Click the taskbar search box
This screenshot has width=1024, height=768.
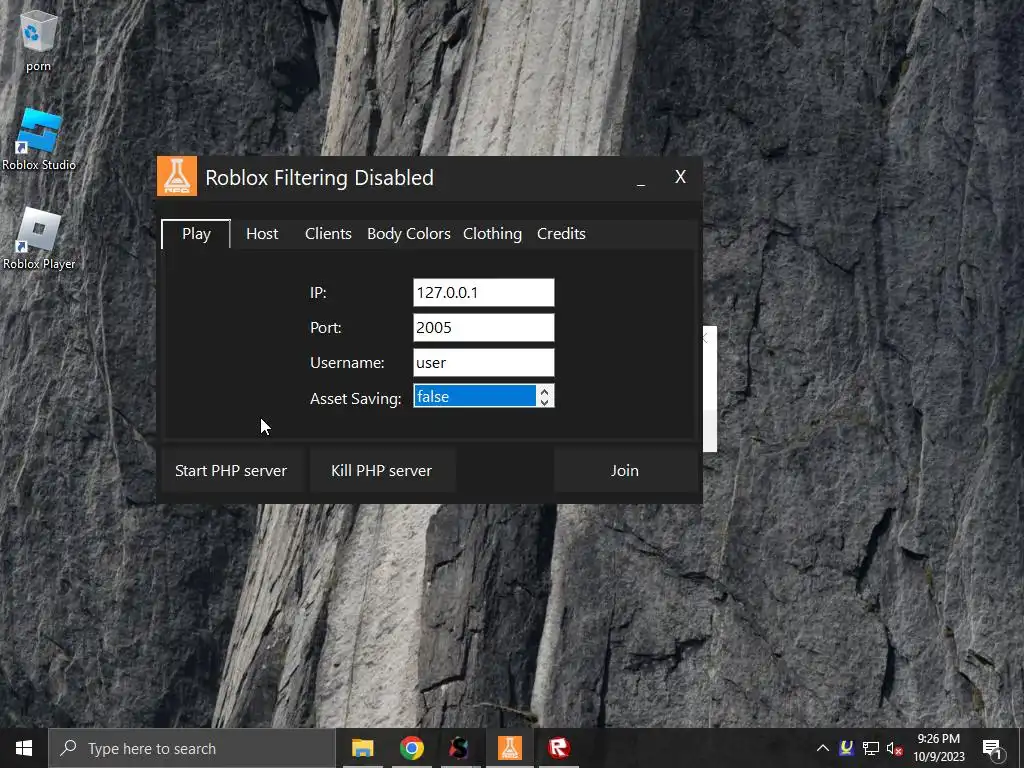click(x=192, y=748)
